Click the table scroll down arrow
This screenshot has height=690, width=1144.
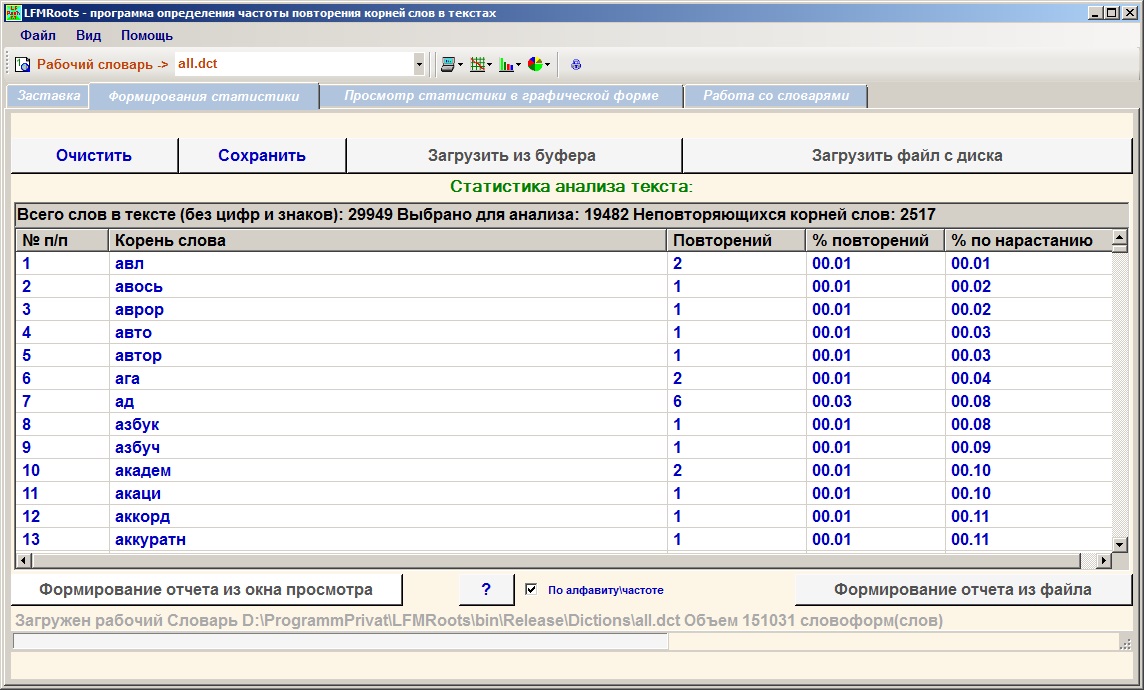(x=1120, y=544)
